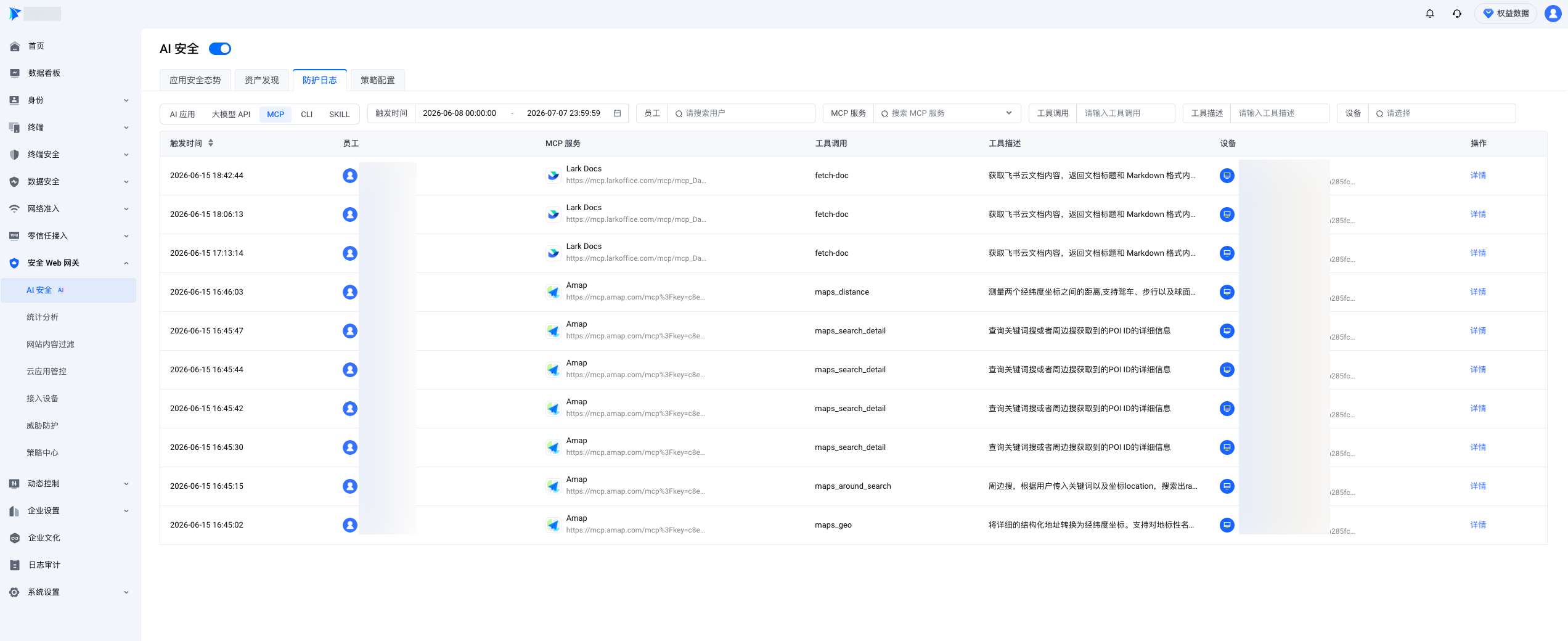
Task: Open the notification bell
Action: pos(1430,14)
